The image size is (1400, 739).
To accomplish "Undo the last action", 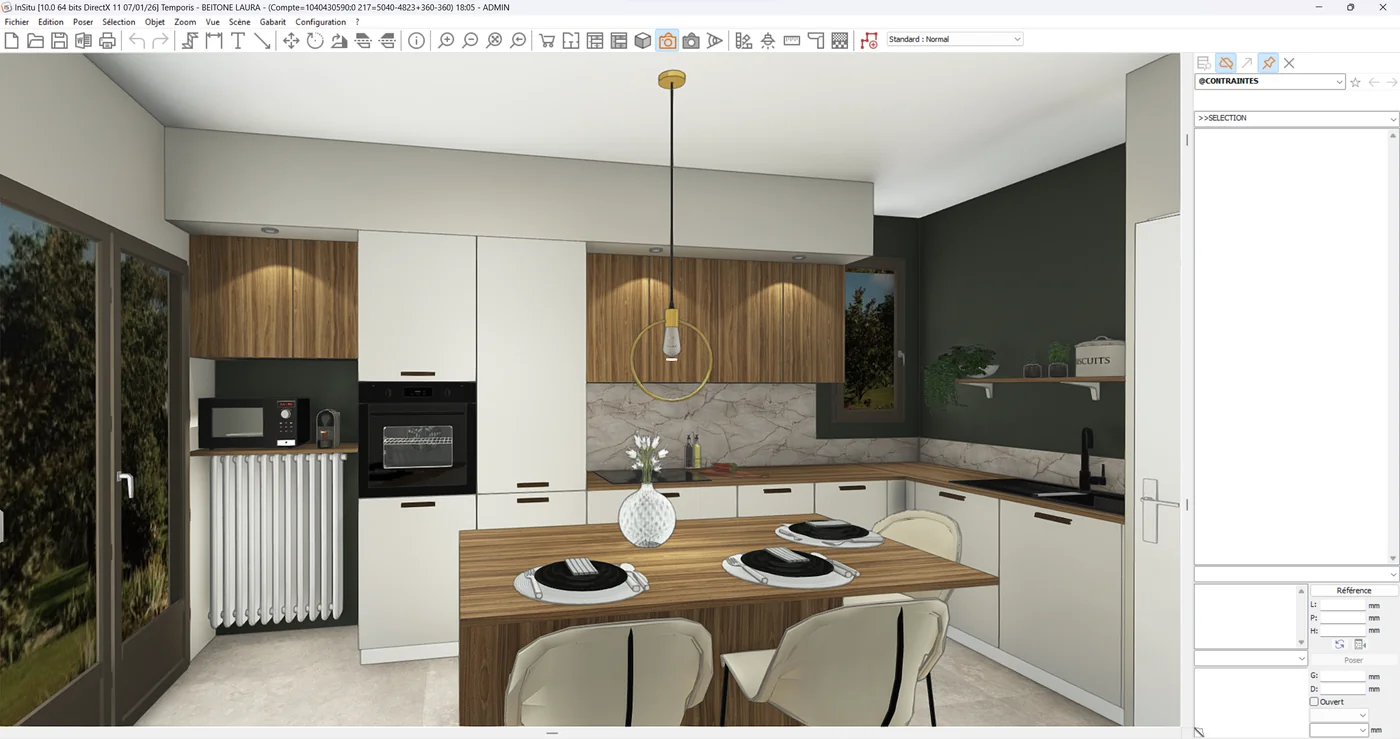I will pyautogui.click(x=137, y=40).
